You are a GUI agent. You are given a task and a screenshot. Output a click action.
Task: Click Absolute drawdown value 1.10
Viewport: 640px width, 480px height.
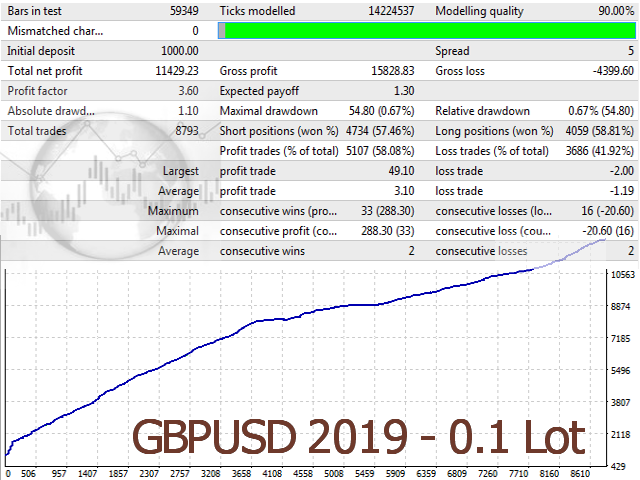point(188,111)
